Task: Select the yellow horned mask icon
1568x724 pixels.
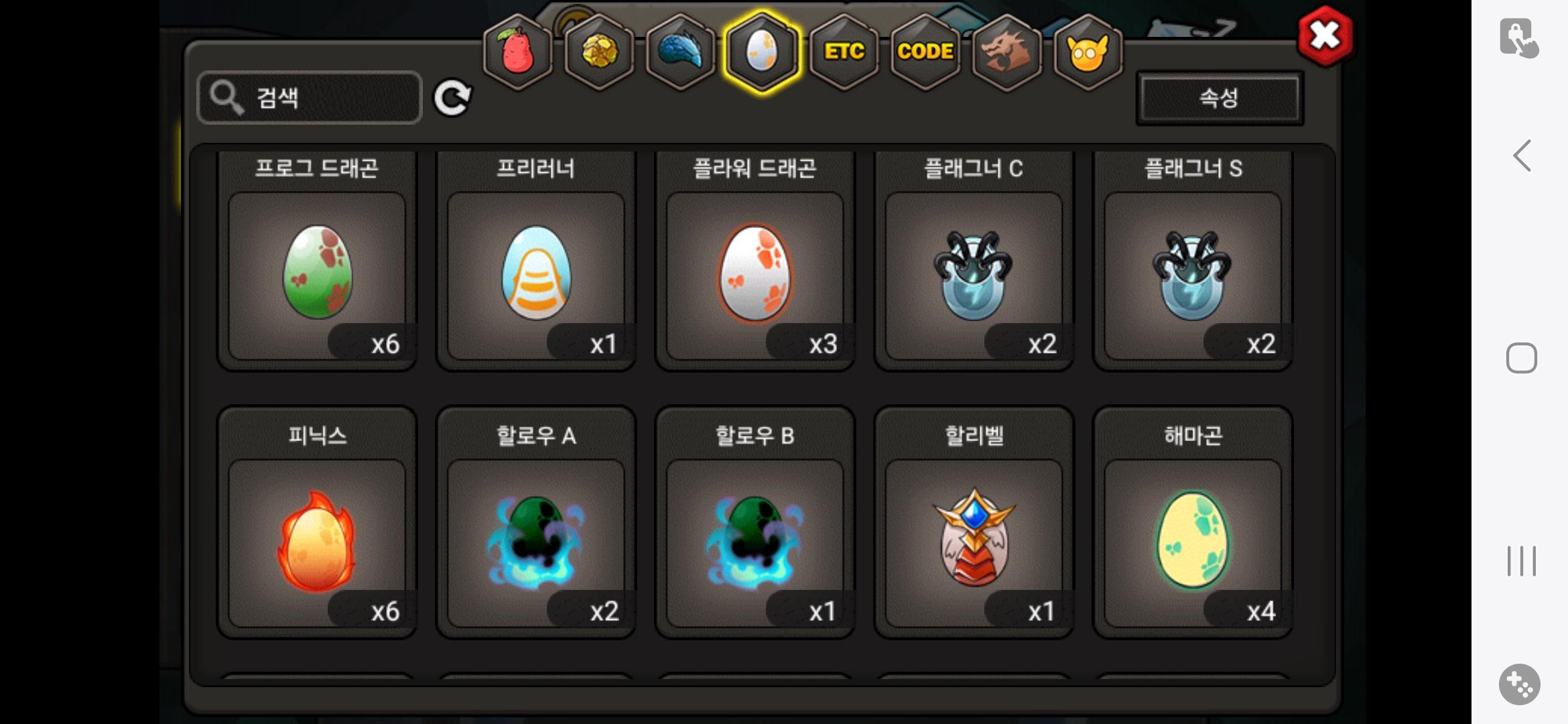Action: 1088,52
